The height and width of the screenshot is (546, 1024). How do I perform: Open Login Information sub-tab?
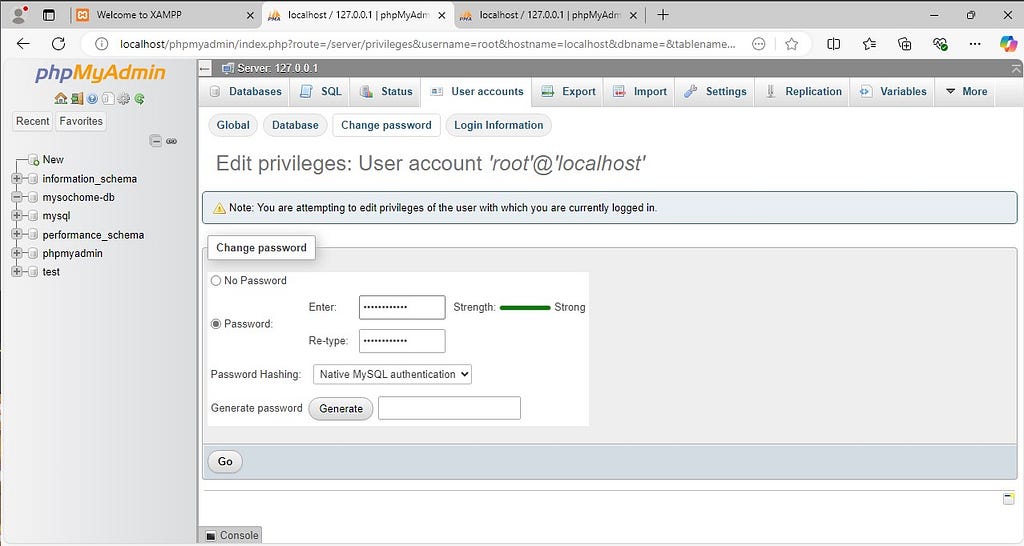(498, 125)
